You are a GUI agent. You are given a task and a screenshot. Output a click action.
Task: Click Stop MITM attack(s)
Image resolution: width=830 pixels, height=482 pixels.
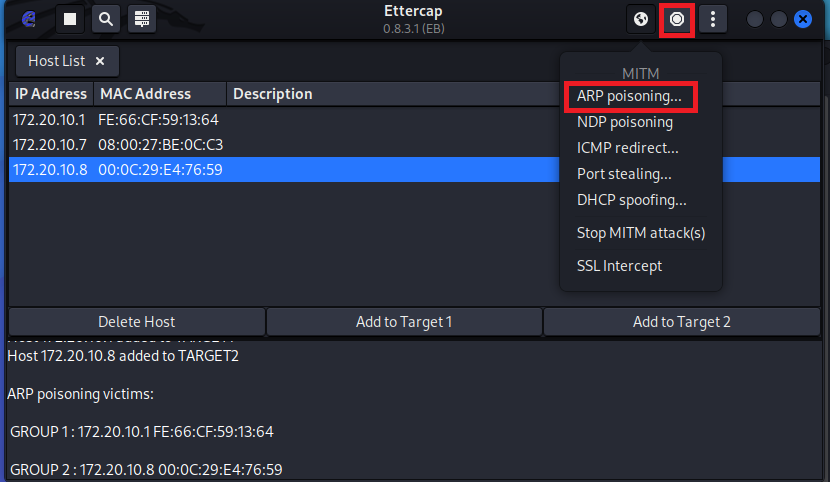[641, 233]
